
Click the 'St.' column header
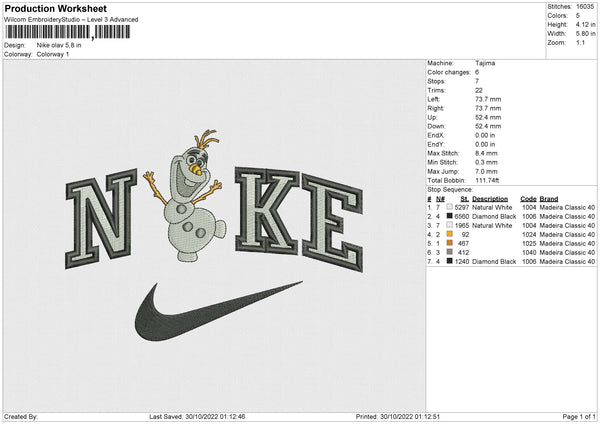465,199
